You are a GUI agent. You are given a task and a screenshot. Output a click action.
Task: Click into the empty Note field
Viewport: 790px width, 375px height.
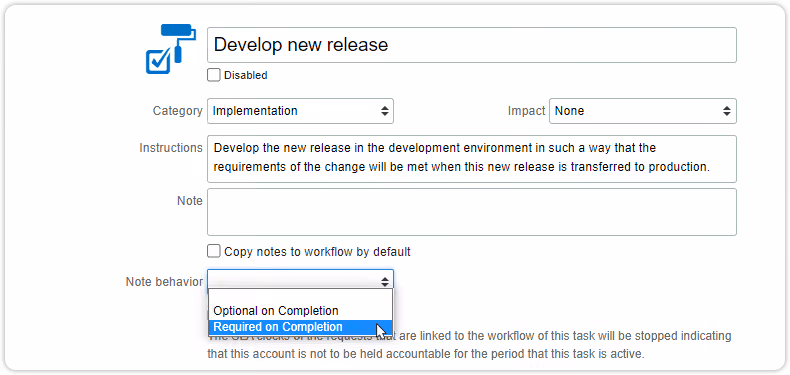(x=472, y=212)
